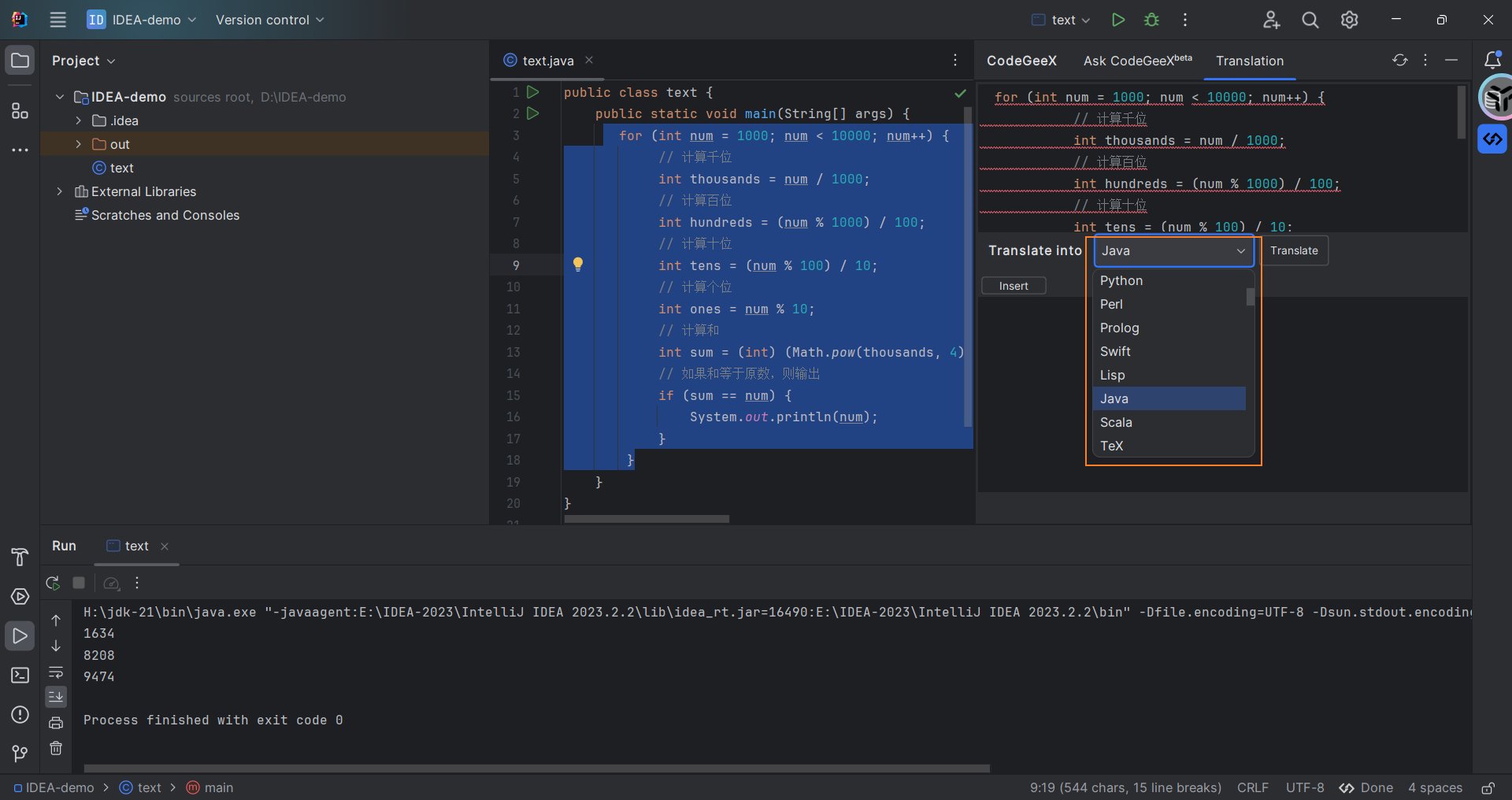Open Terminal tool window
This screenshot has height=800, width=1512.
coord(20,675)
